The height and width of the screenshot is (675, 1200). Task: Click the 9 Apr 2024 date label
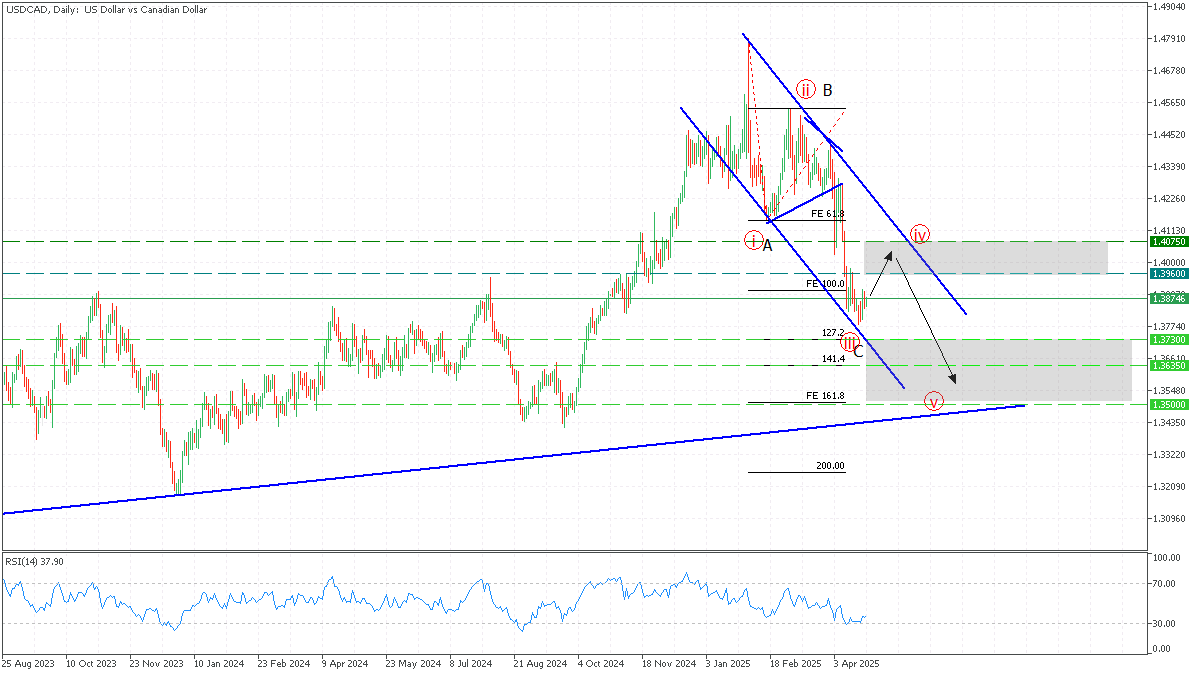pyautogui.click(x=345, y=663)
